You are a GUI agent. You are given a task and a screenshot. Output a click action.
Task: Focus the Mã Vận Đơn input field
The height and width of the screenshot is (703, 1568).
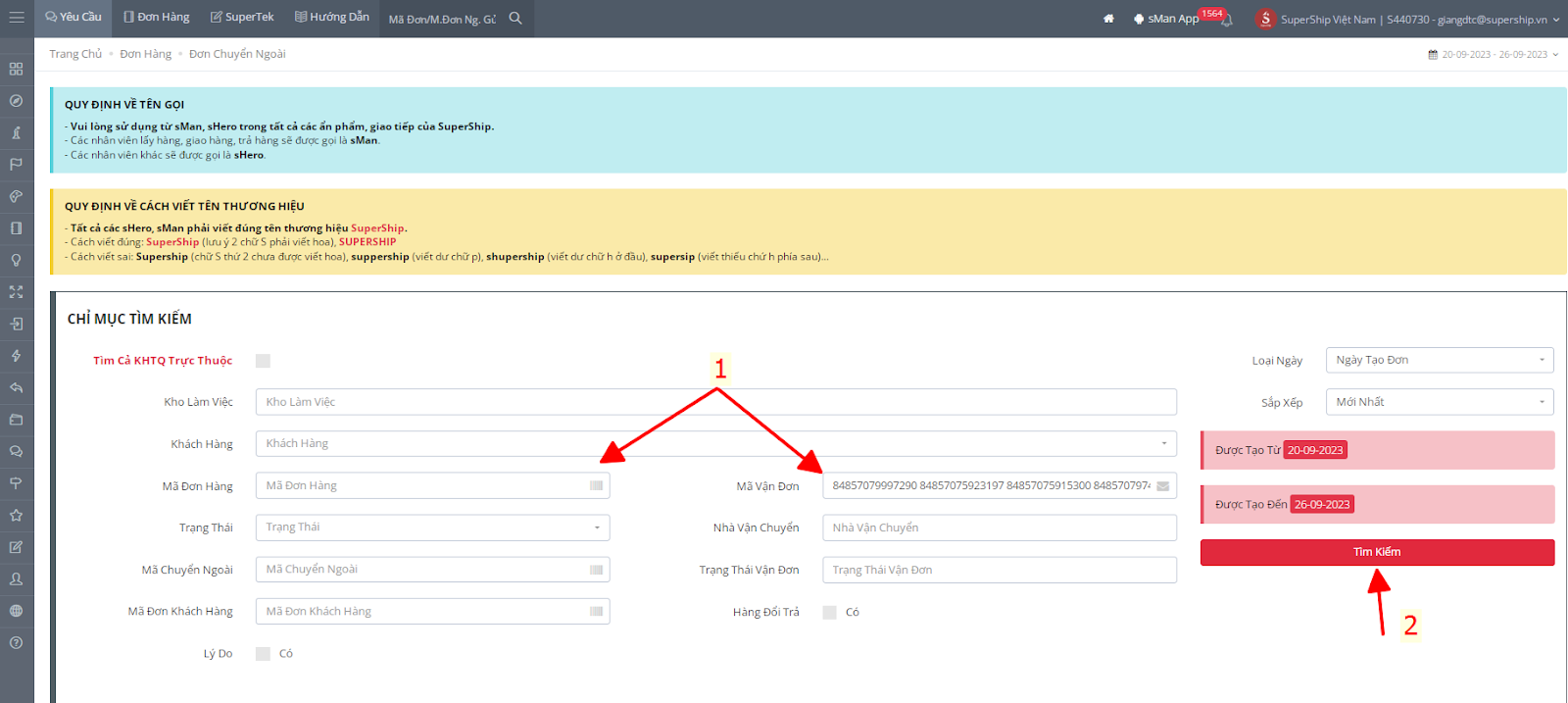[x=1000, y=485]
